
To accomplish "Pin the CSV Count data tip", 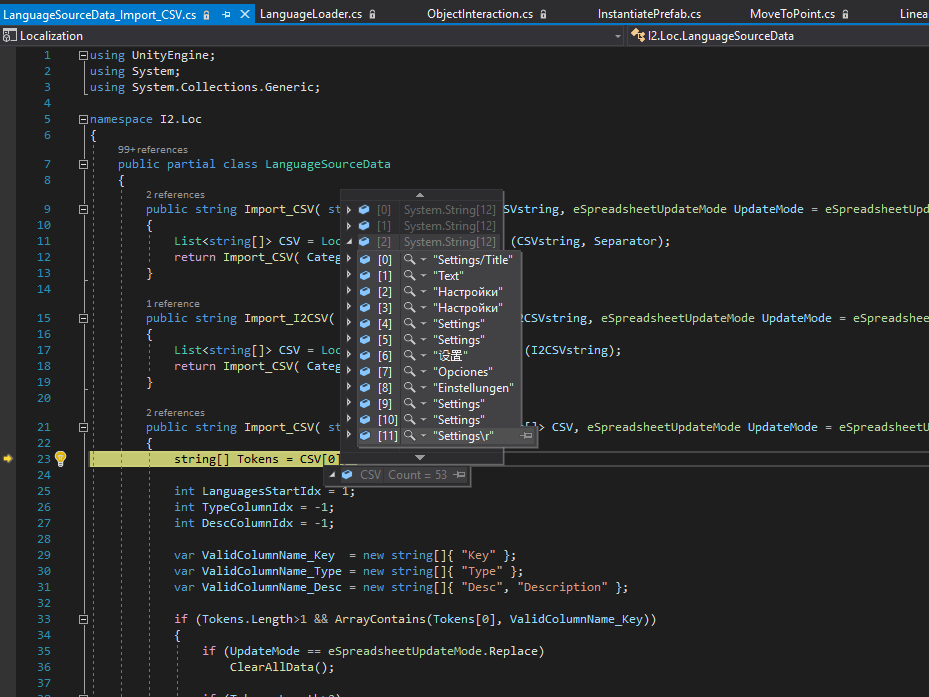I will coord(460,475).
